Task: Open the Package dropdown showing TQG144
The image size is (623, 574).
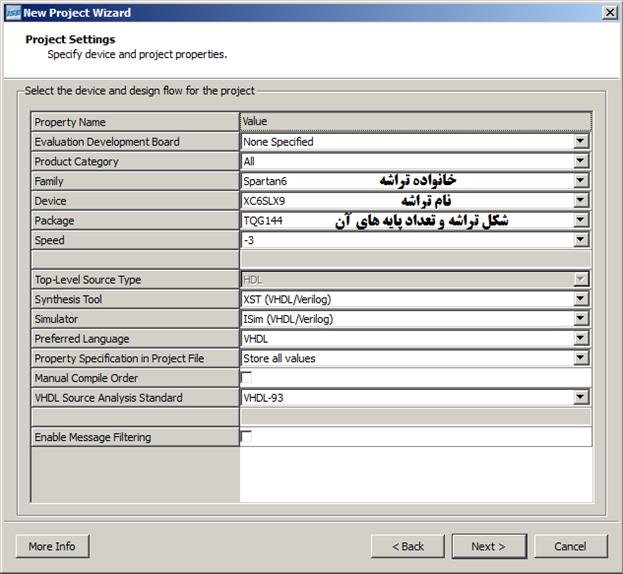Action: click(x=580, y=220)
